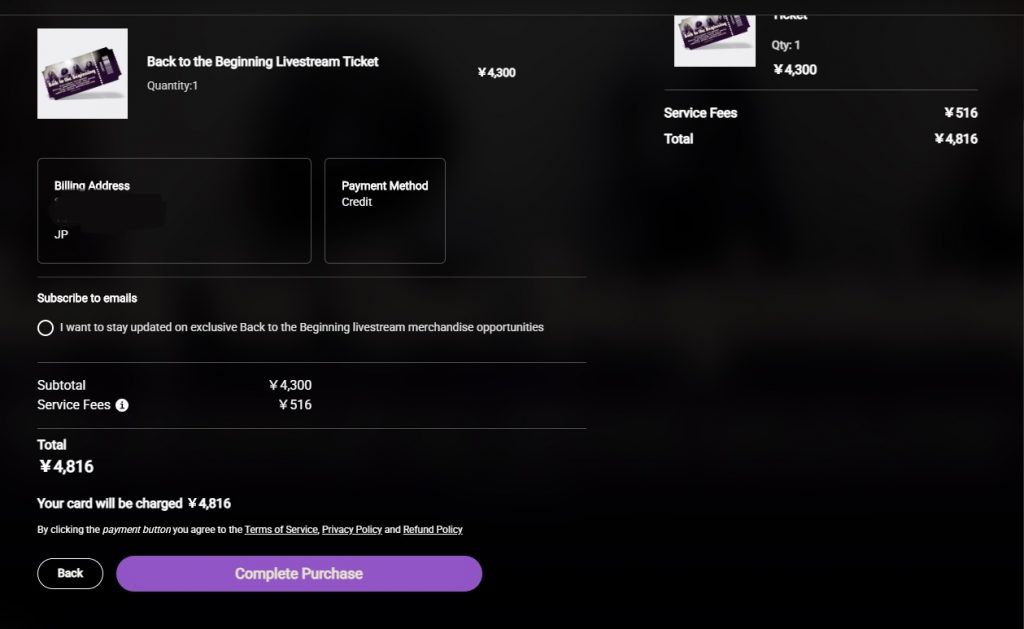
Task: Open the Refund Policy link
Action: pos(432,530)
